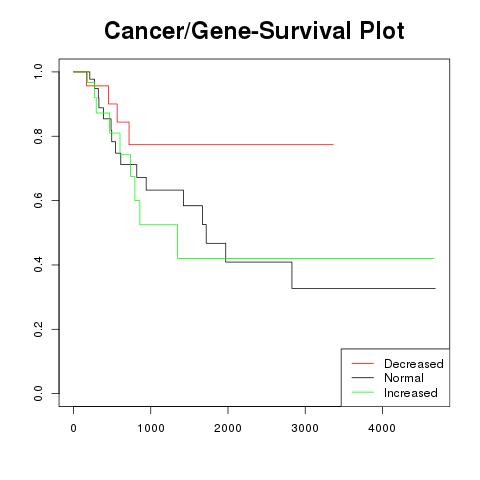Click the 1000 x-axis tick label

(151, 428)
